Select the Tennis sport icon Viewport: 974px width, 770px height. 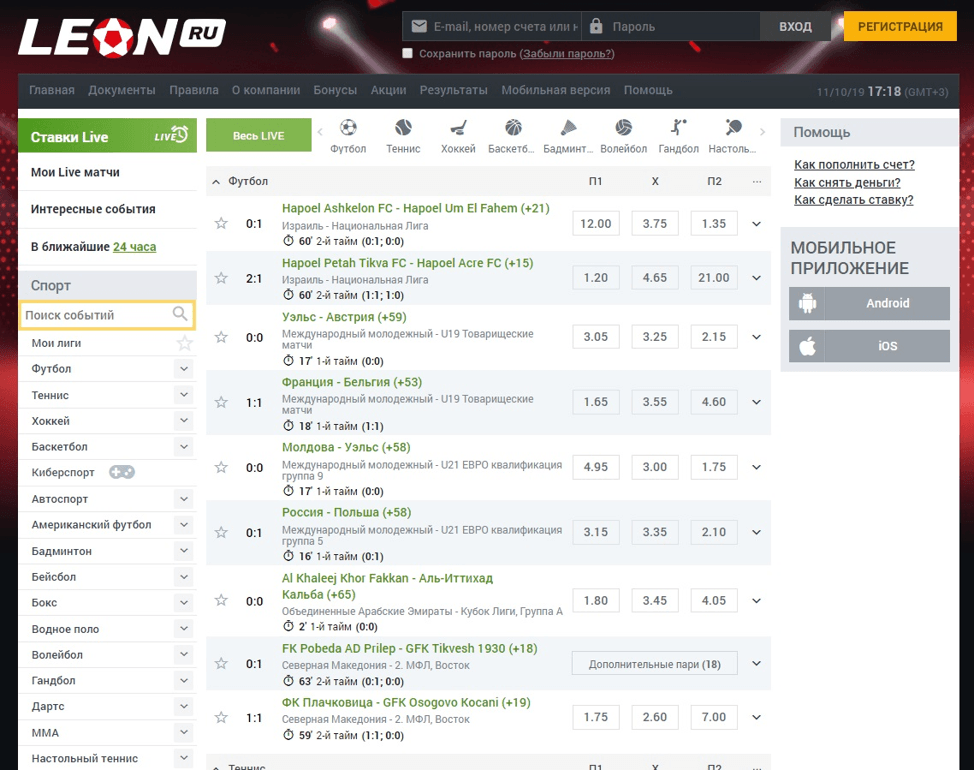[x=403, y=128]
